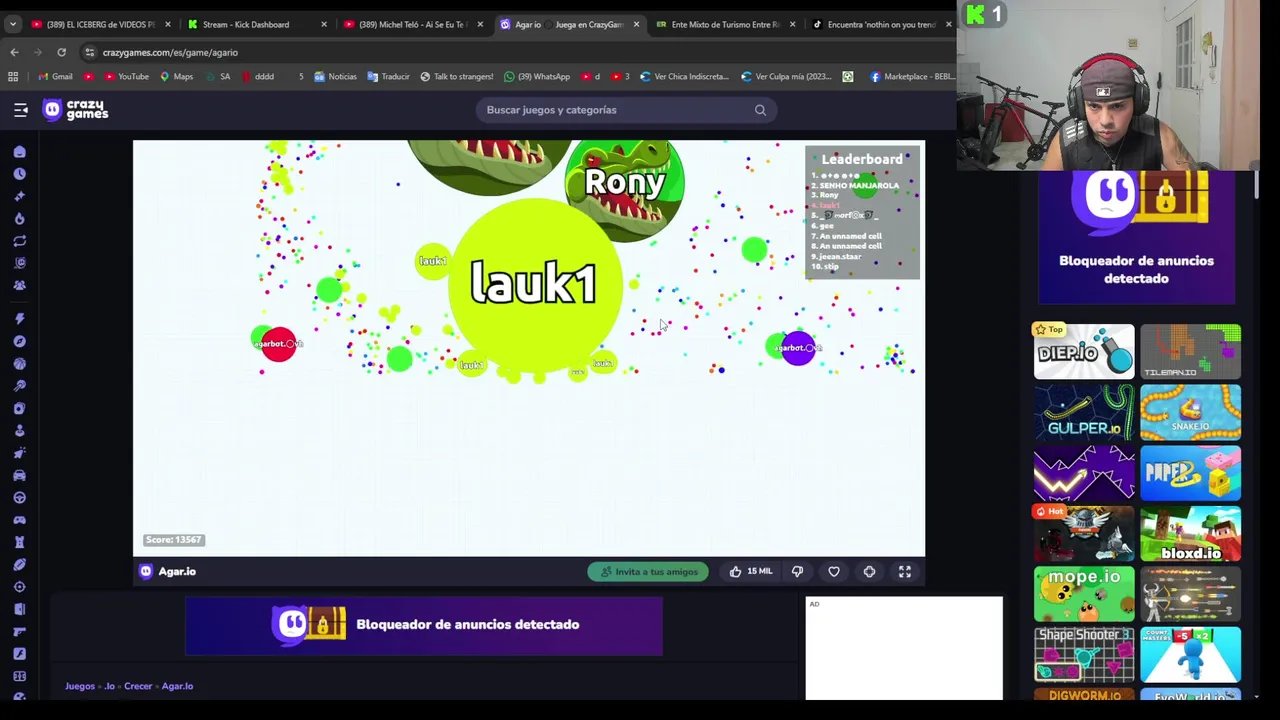
Task: Go to CrazyGames home sidebar icon
Action: pyautogui.click(x=19, y=152)
